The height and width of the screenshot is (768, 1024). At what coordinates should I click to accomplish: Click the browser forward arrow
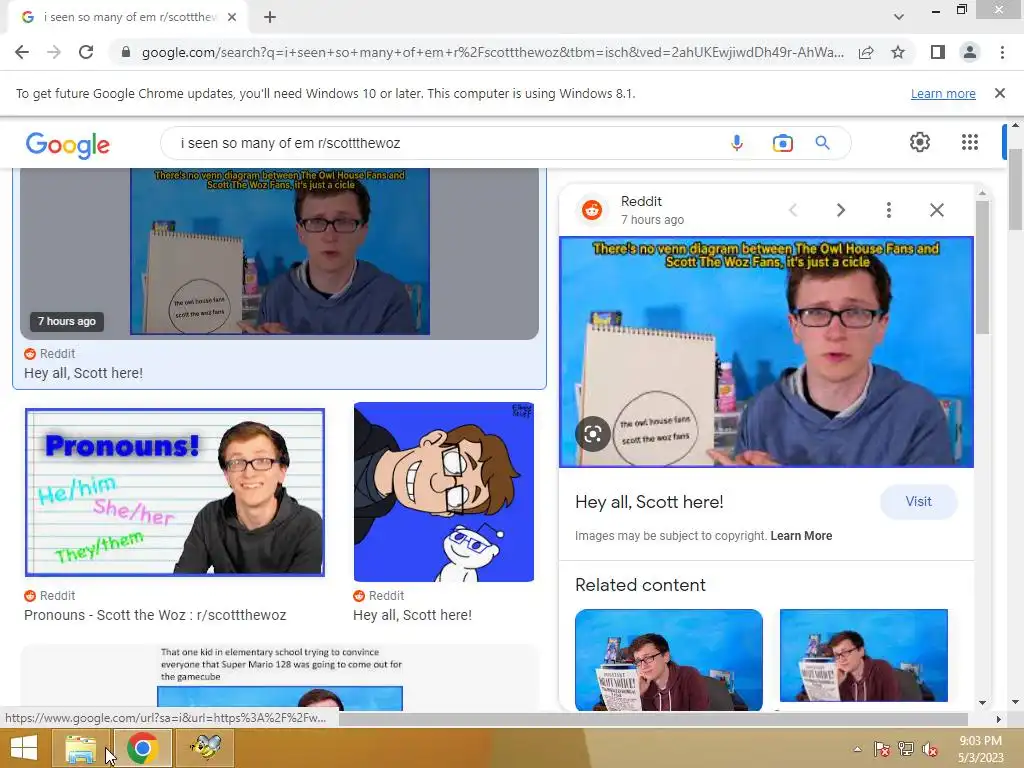[54, 52]
